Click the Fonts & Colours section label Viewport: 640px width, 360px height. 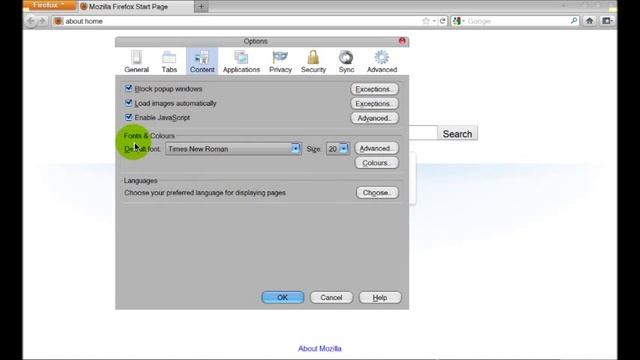tap(149, 136)
